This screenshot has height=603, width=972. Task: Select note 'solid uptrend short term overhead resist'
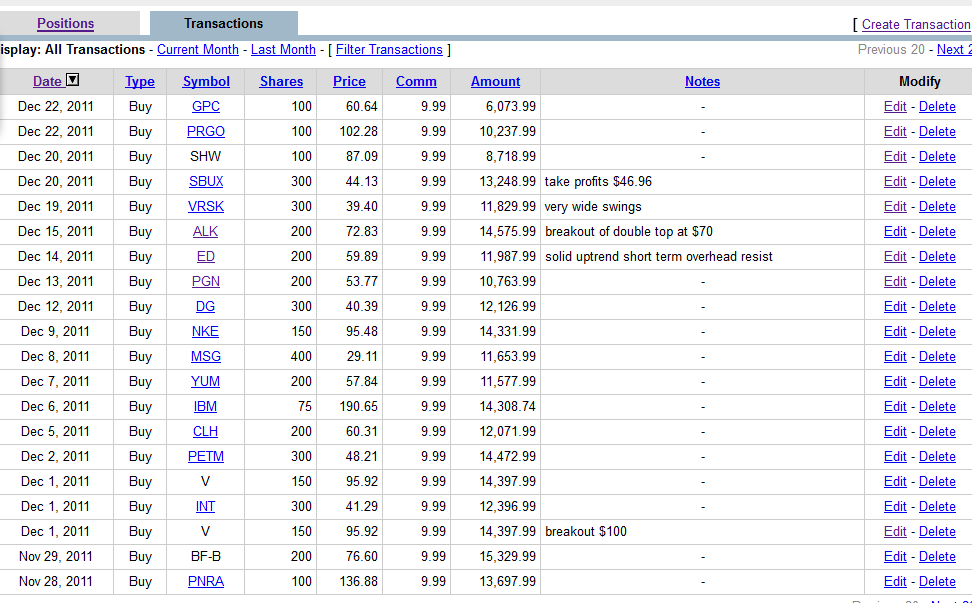[x=659, y=257]
